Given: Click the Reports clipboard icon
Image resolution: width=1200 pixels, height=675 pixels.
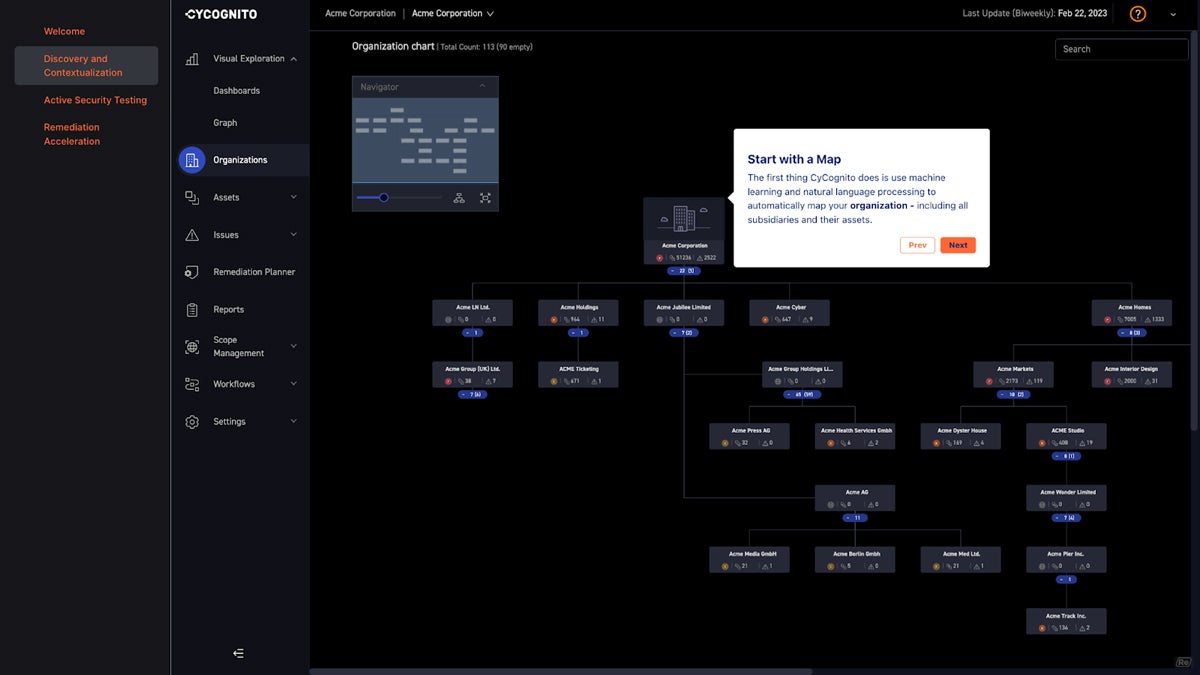Looking at the screenshot, I should click(x=192, y=309).
